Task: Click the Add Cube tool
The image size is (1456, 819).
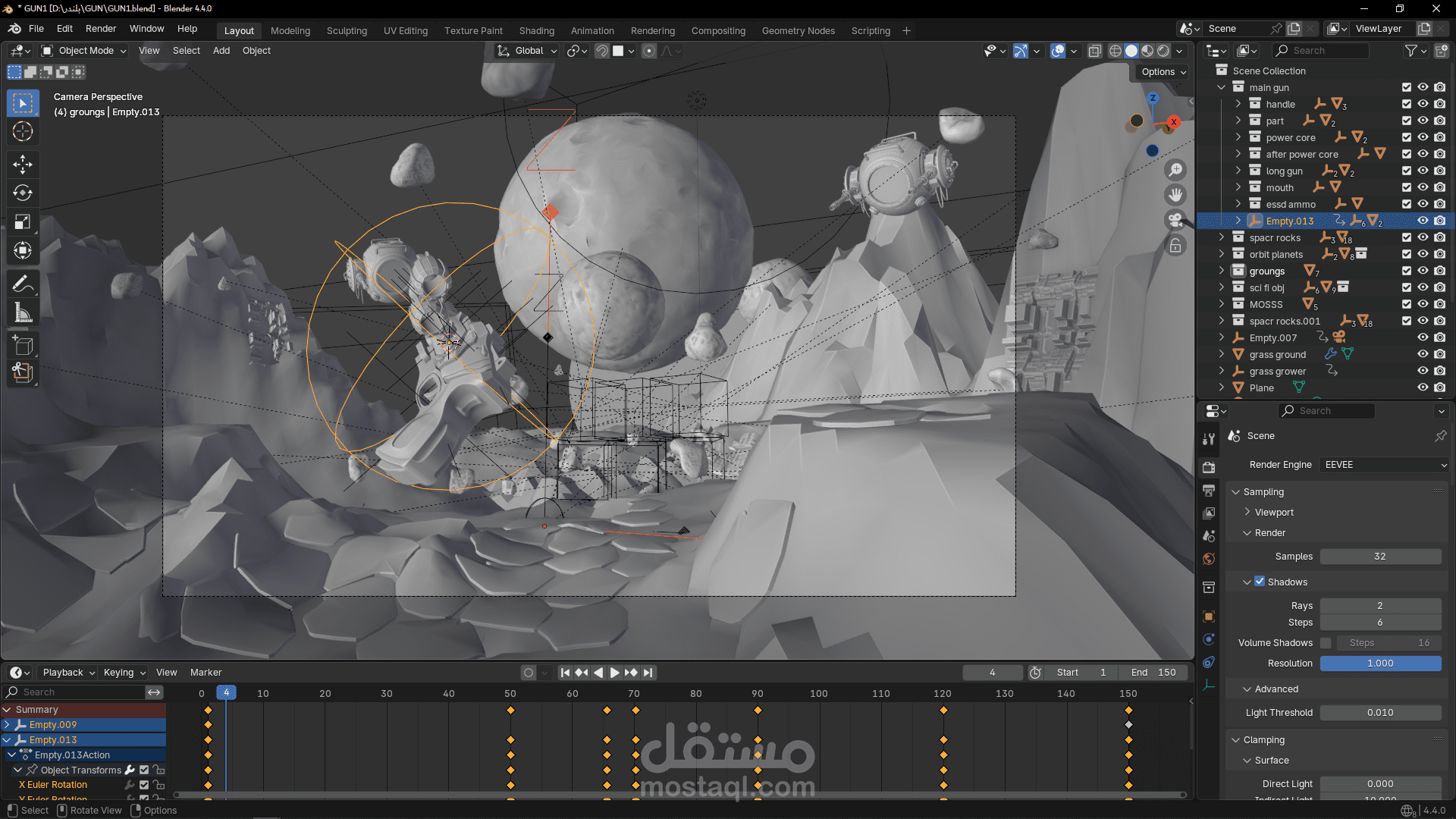Action: 23,346
